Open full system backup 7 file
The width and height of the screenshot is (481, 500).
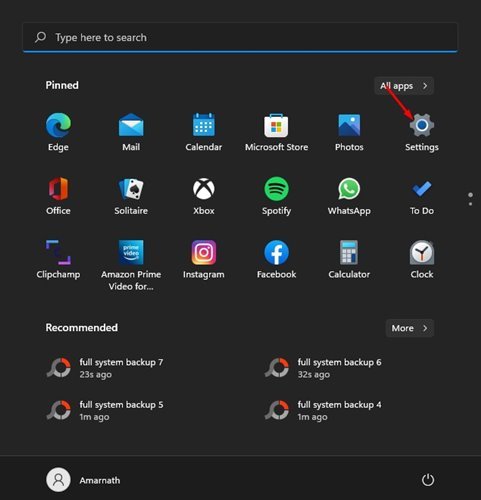105,368
